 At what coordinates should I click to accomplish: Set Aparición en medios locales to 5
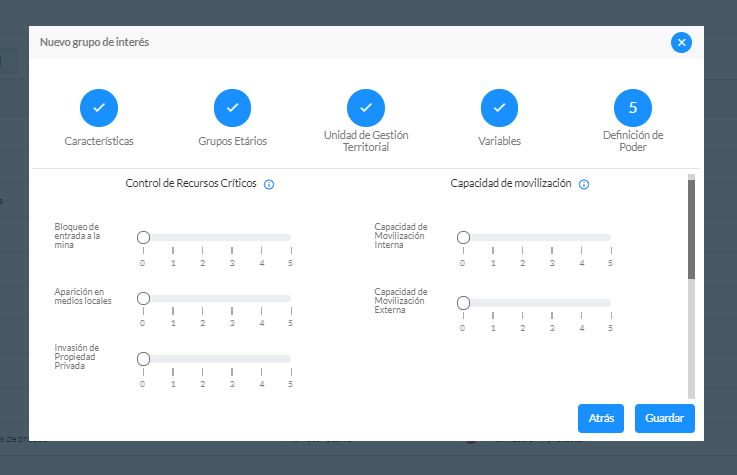click(x=290, y=298)
